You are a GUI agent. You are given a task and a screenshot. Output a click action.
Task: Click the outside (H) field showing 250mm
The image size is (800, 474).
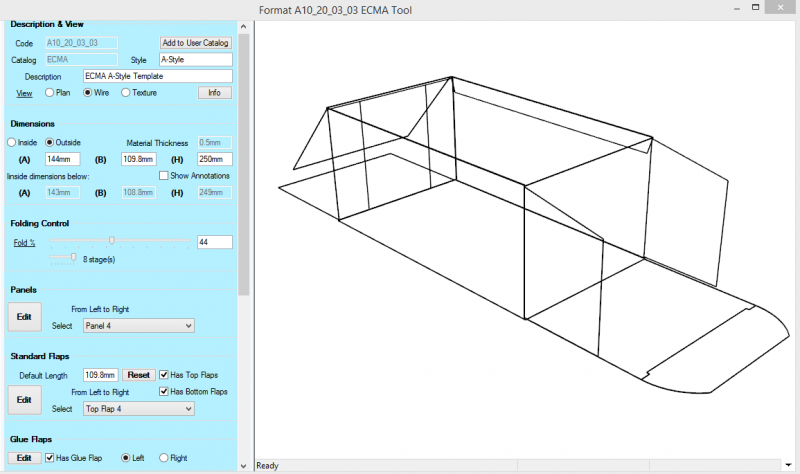coord(215,159)
